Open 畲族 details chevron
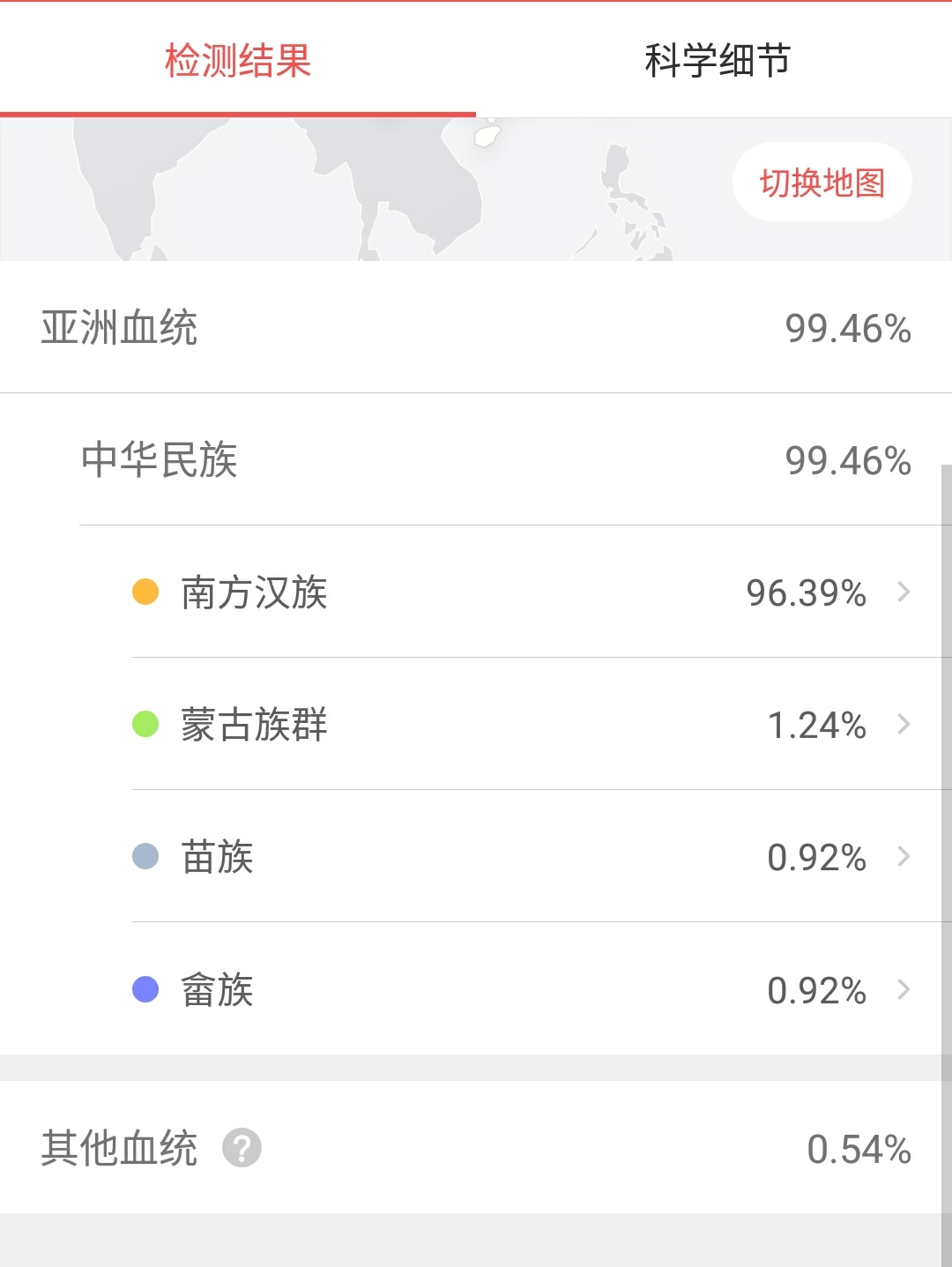Viewport: 952px width, 1267px height. (x=904, y=989)
